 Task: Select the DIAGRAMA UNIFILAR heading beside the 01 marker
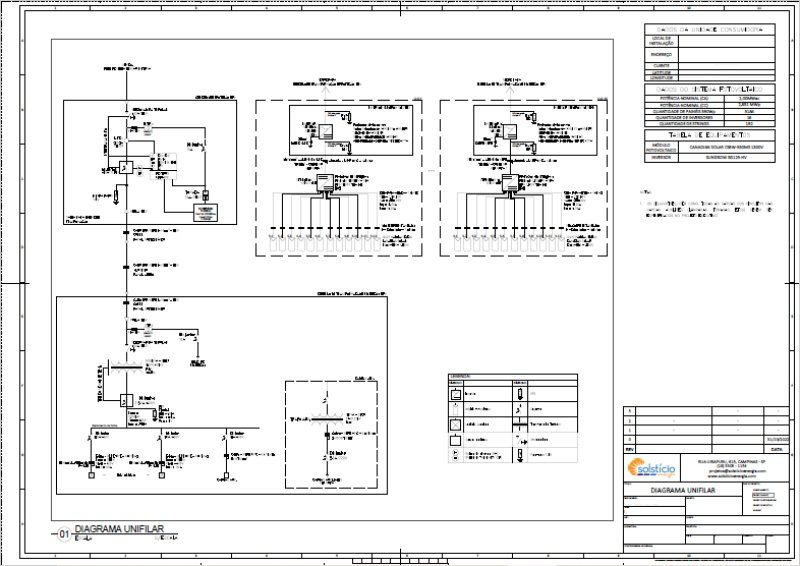[x=119, y=529]
